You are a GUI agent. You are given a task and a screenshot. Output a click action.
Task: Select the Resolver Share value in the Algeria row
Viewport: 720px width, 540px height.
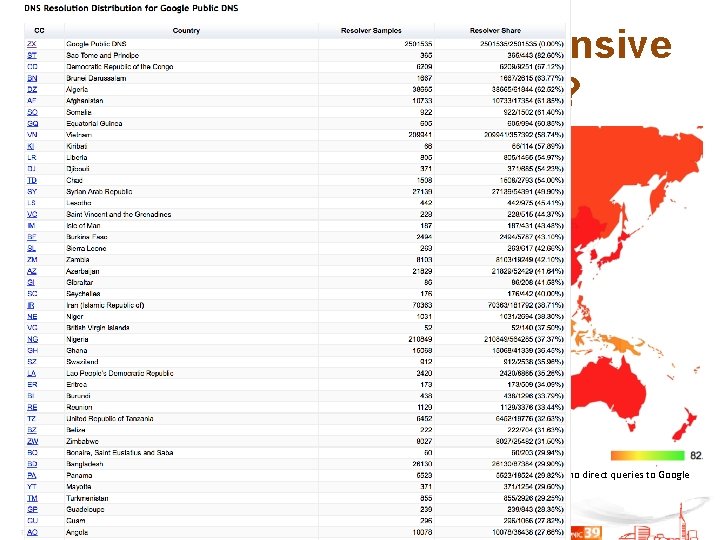pyautogui.click(x=528, y=90)
